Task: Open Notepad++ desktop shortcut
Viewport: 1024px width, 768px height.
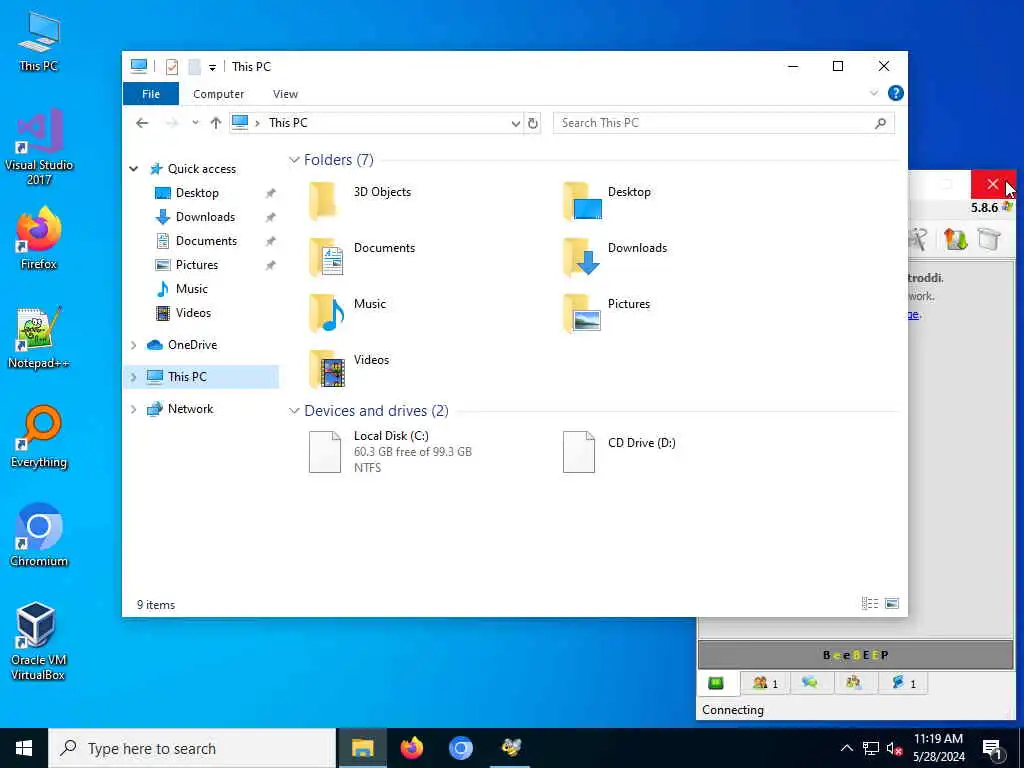Action: click(x=39, y=337)
